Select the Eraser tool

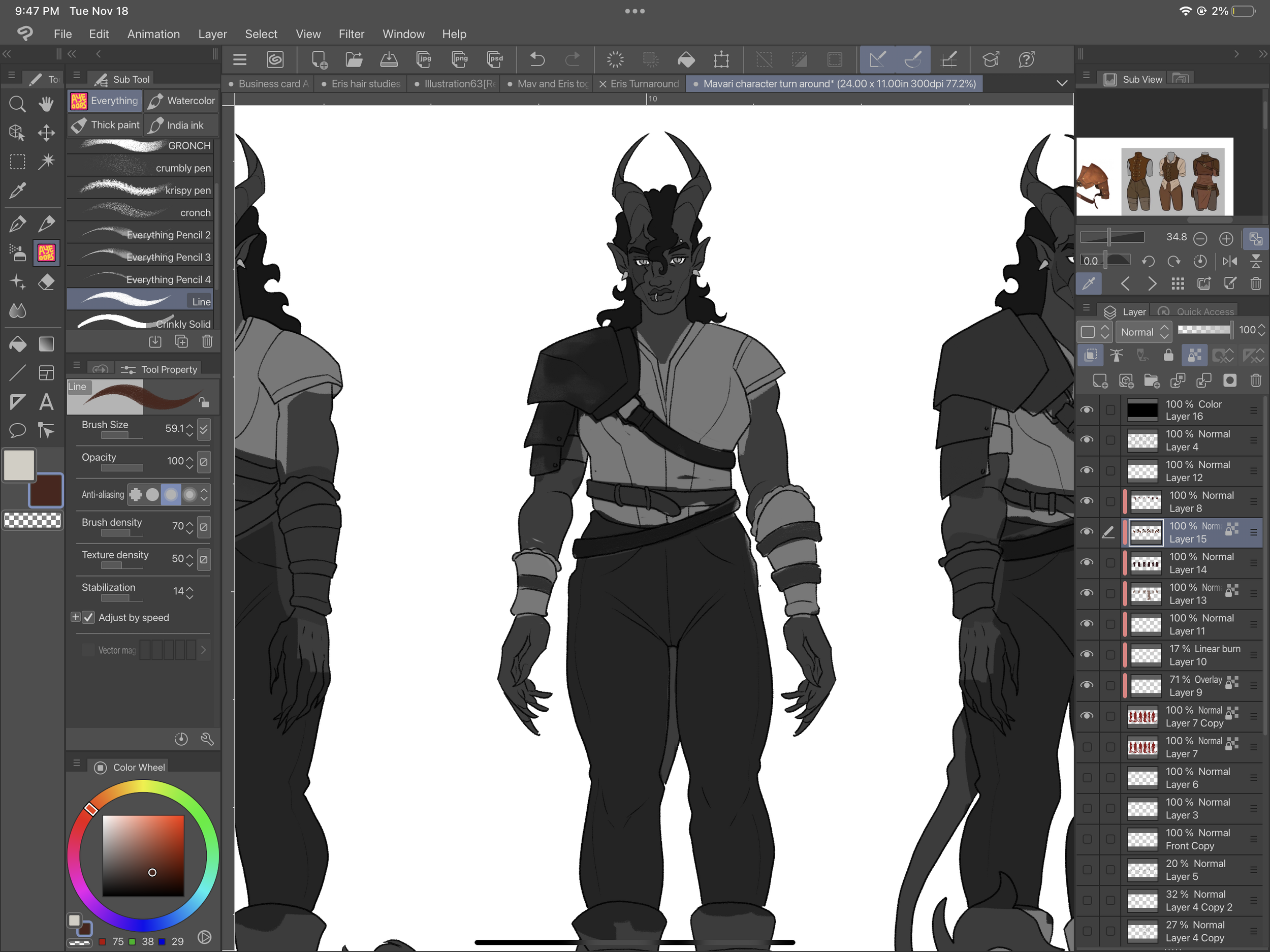[x=46, y=282]
